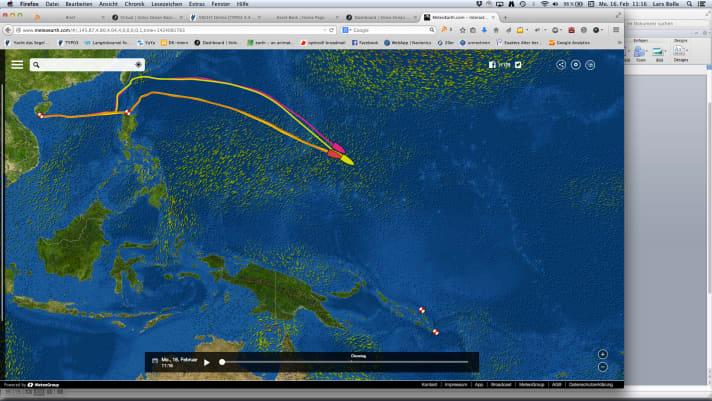The height and width of the screenshot is (401, 712).
Task: Open the Impressum footer link
Action: [x=456, y=384]
